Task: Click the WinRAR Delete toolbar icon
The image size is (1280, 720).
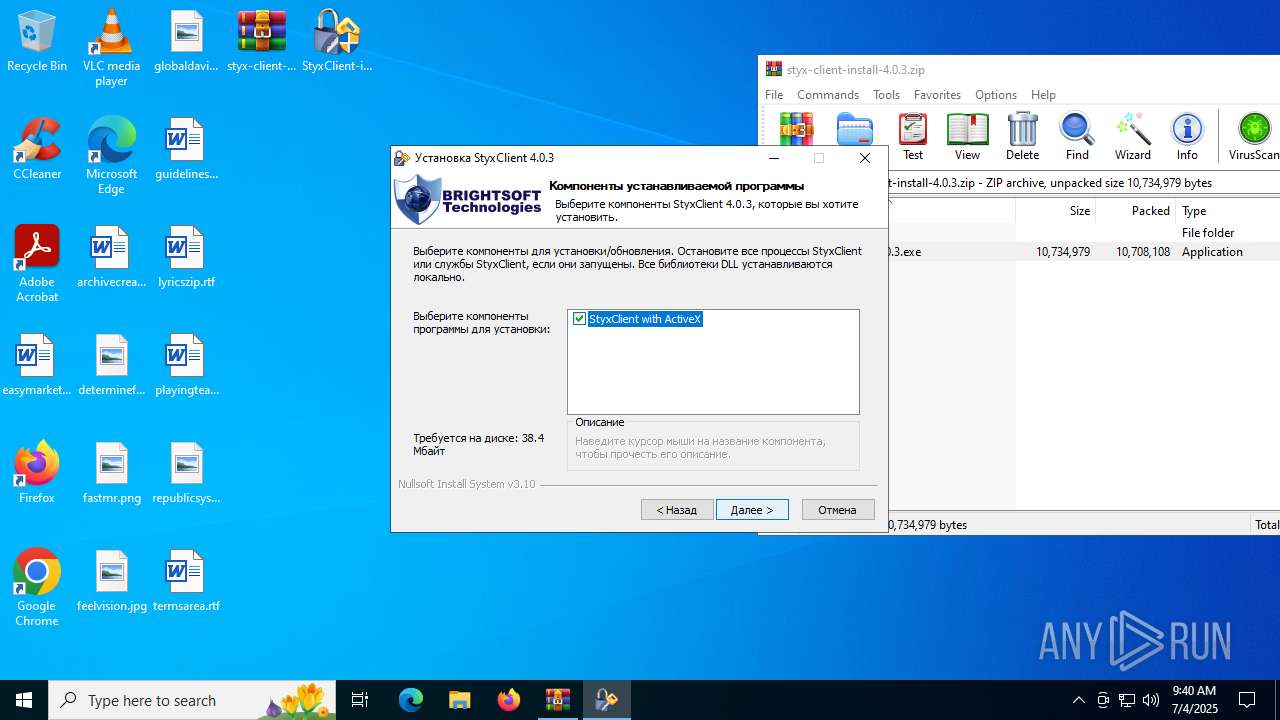Action: pos(1022,137)
